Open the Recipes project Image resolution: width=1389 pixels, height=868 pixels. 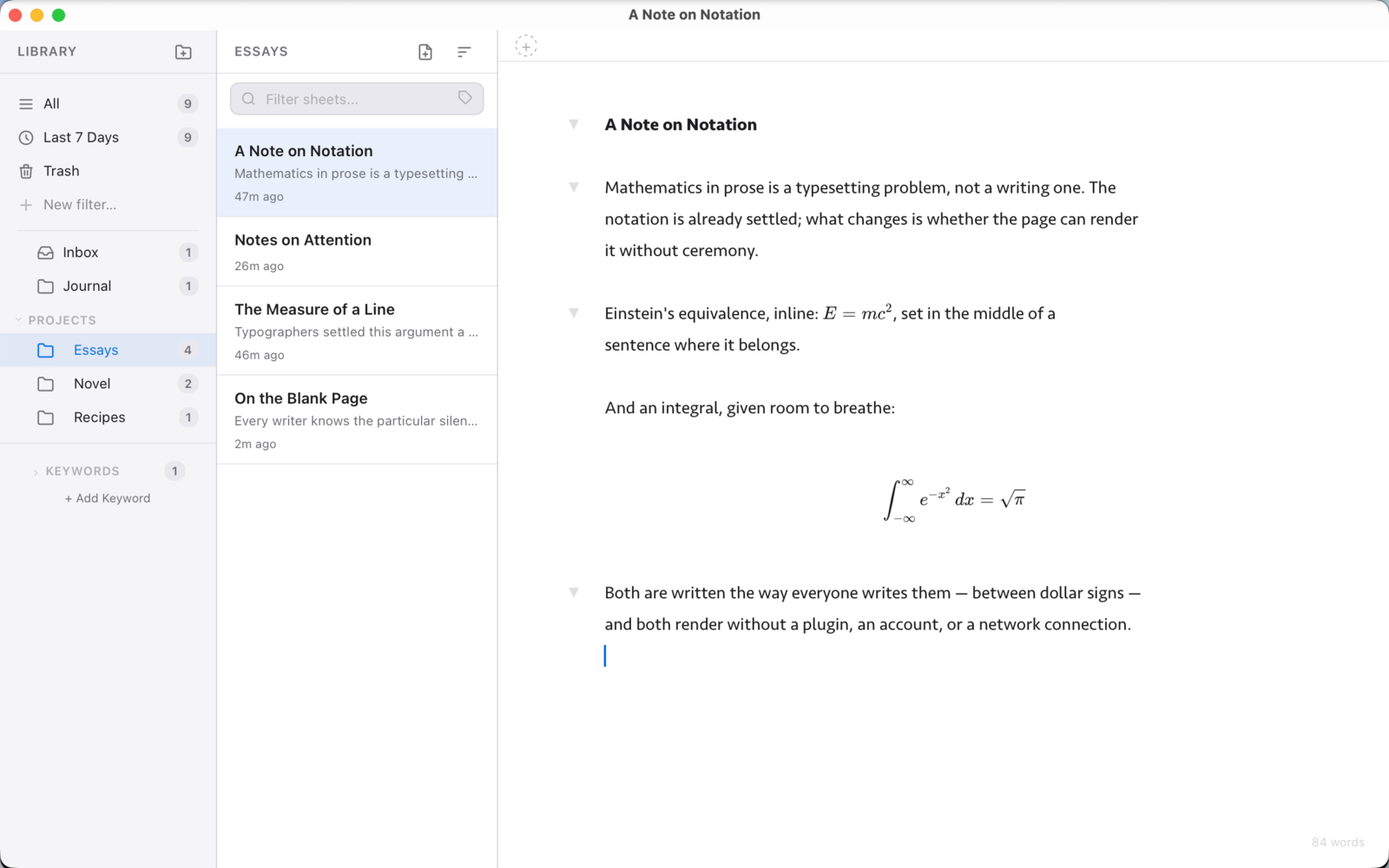(108, 418)
